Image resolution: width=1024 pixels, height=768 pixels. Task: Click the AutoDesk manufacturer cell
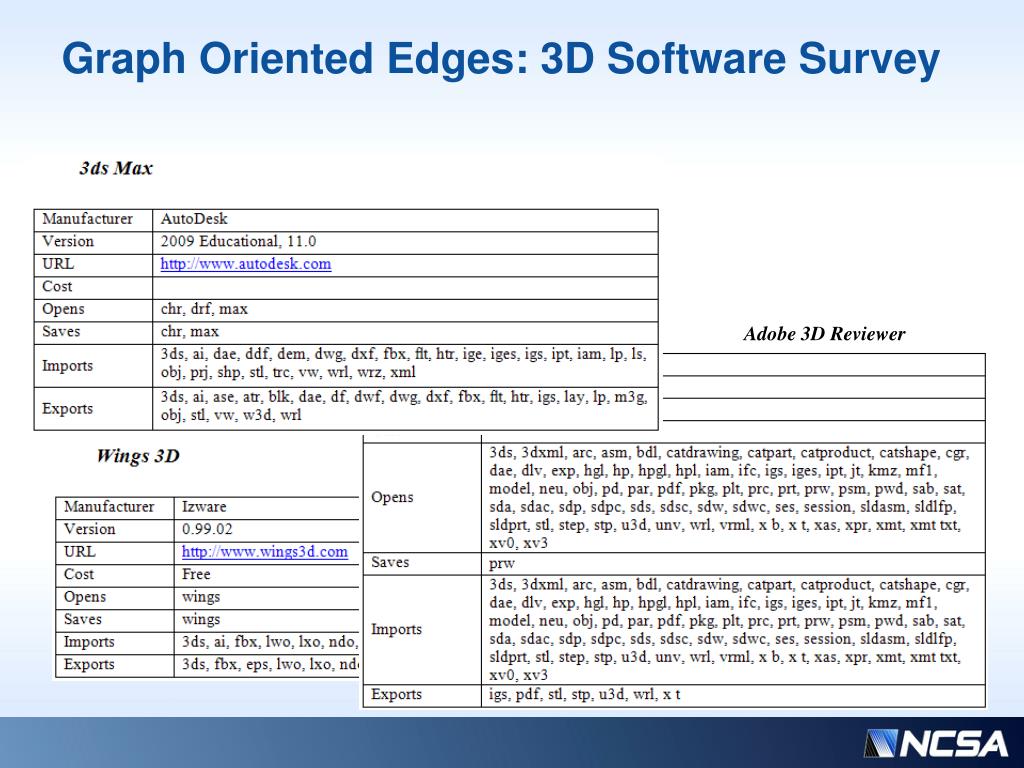point(194,219)
